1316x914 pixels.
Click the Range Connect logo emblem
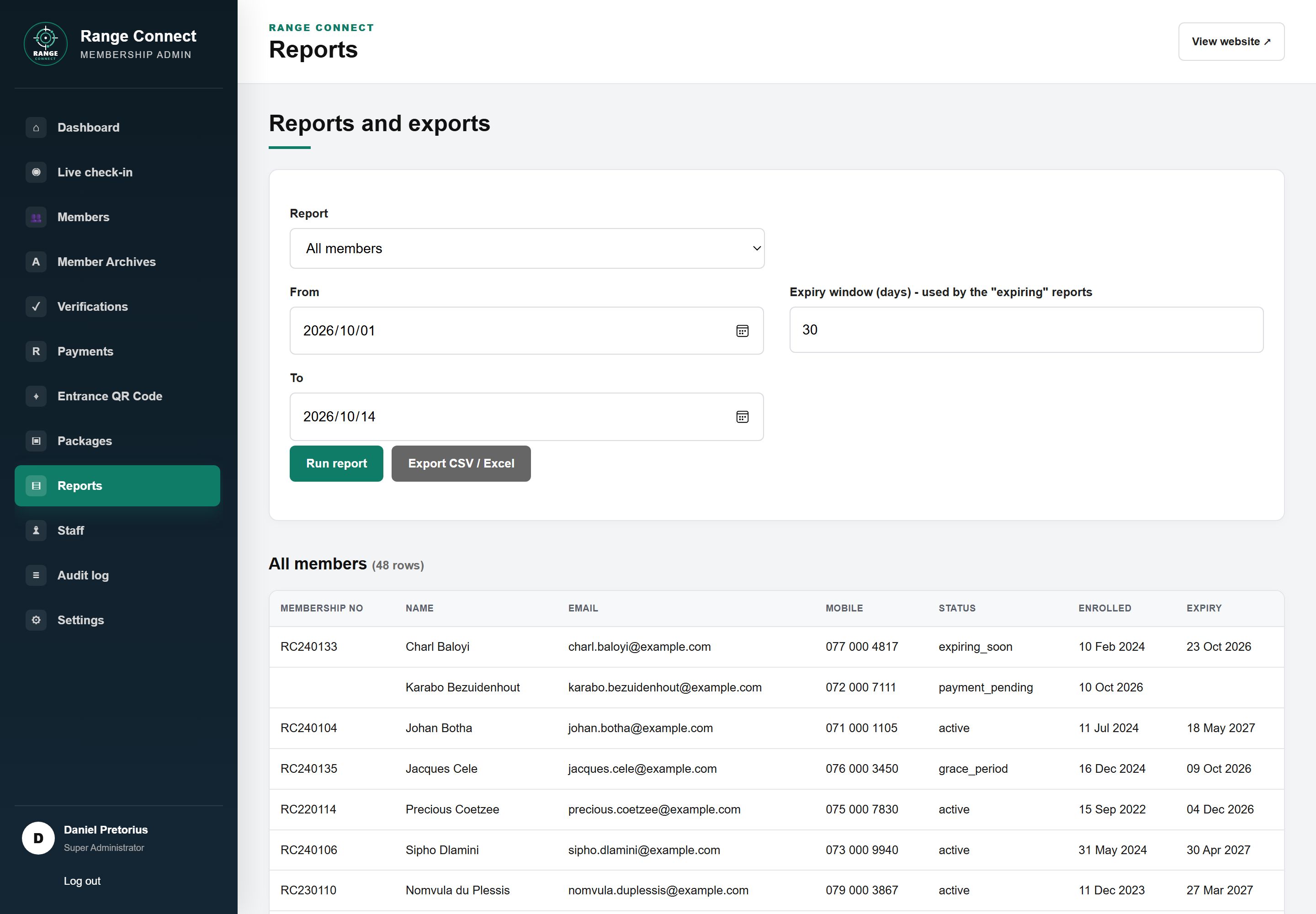coord(45,43)
